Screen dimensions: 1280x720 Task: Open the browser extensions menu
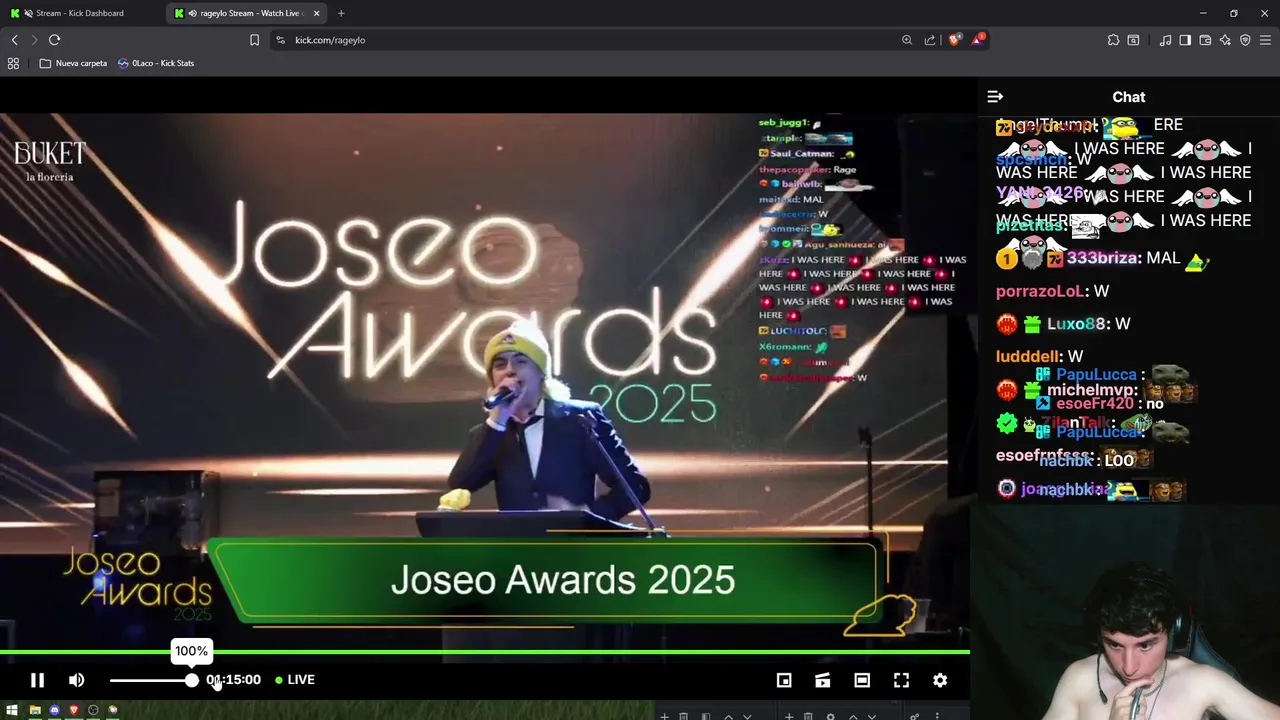pos(1113,40)
